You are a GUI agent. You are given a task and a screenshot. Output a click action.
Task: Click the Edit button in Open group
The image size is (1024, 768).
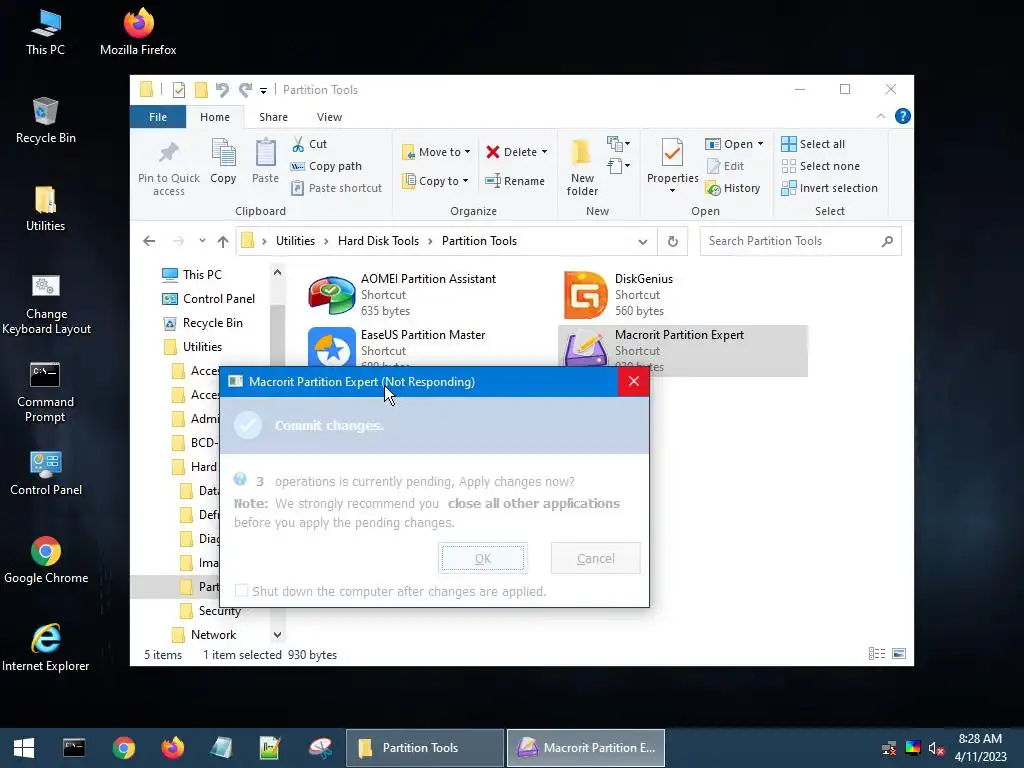click(725, 166)
